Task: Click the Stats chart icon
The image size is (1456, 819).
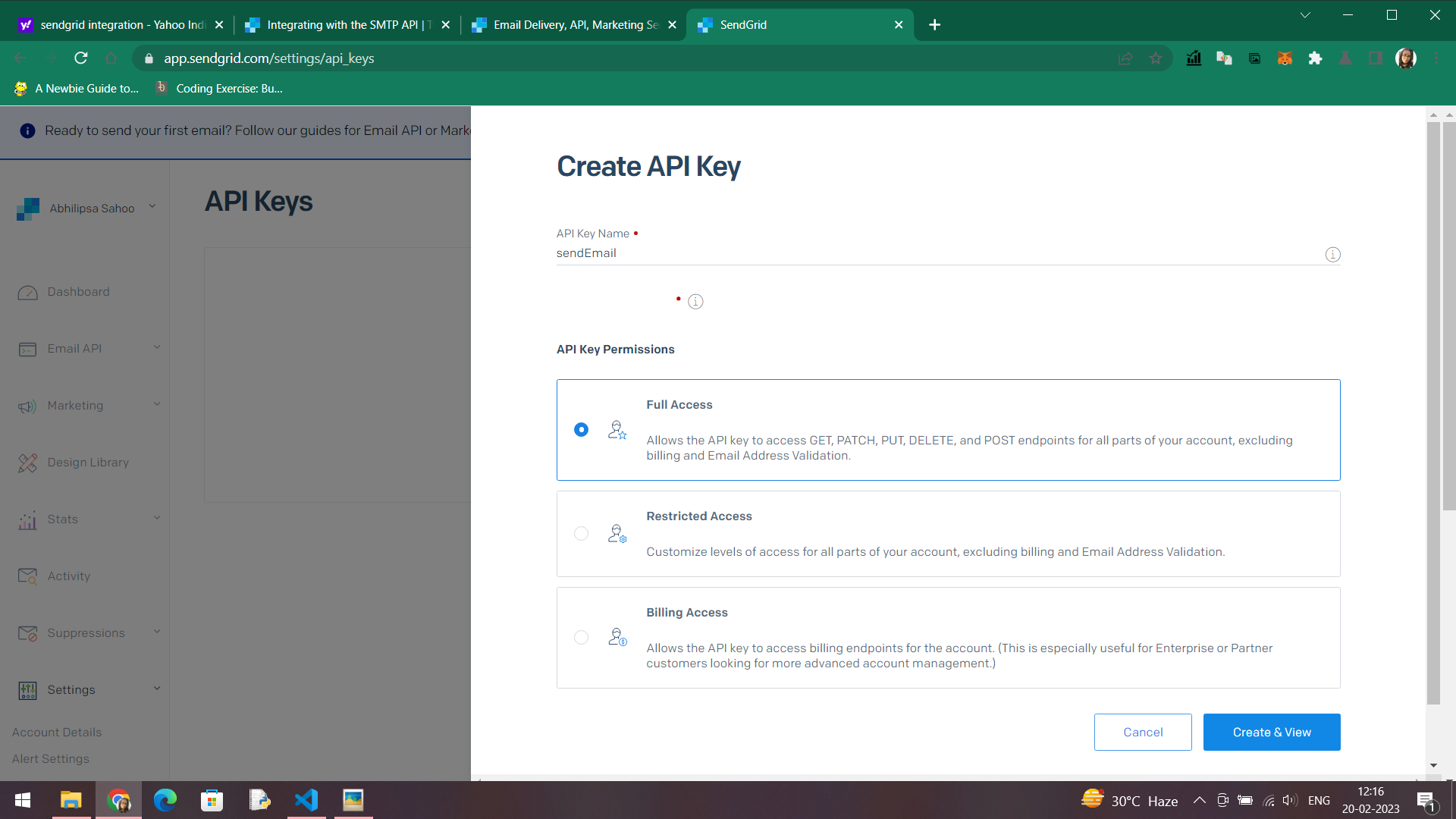Action: tap(27, 520)
